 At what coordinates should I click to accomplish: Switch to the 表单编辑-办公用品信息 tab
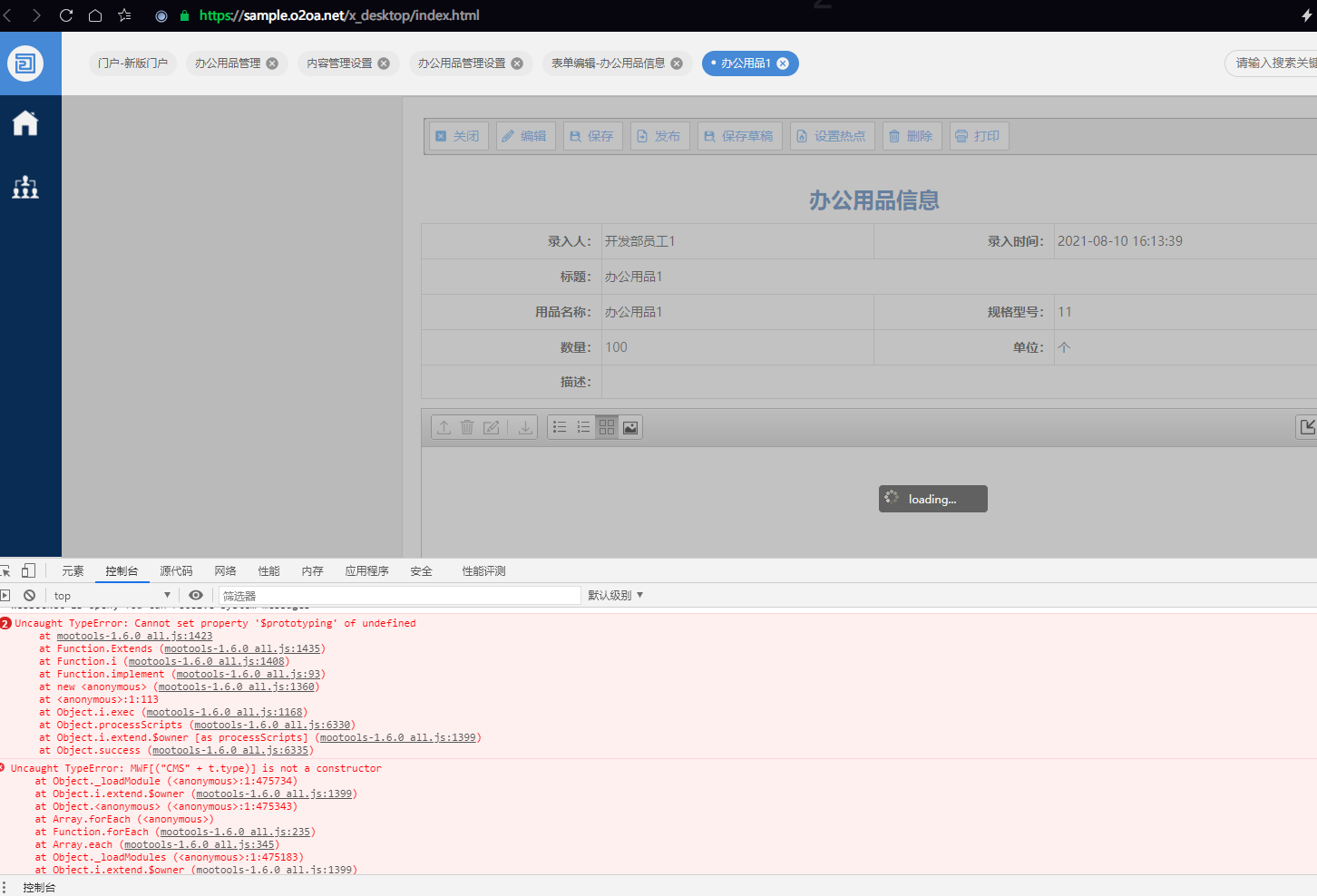pyautogui.click(x=608, y=63)
